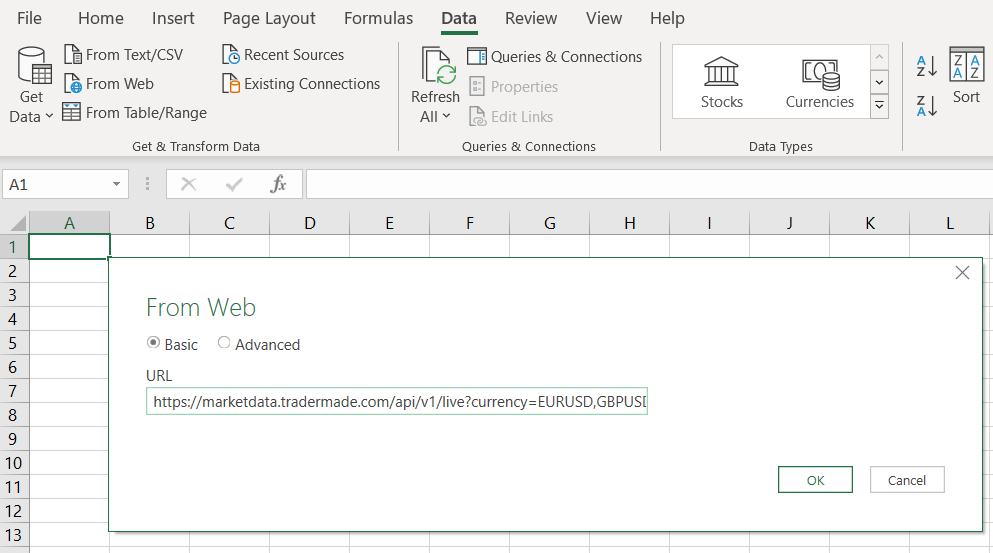
Task: Select cell A1
Action: click(69, 246)
